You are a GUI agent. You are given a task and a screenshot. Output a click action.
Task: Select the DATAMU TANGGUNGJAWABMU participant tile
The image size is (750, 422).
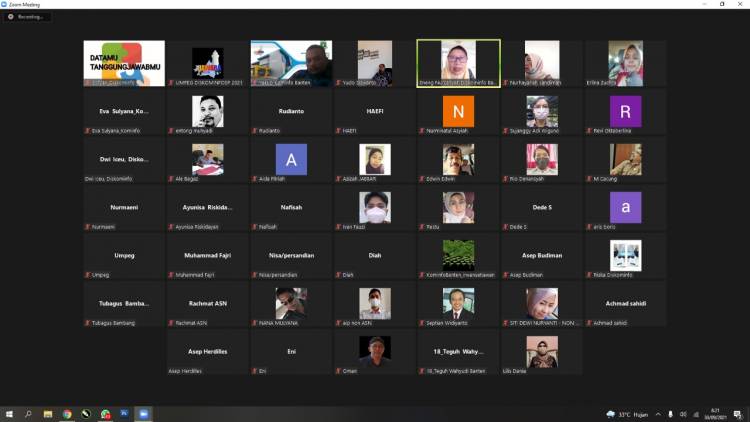click(x=124, y=63)
